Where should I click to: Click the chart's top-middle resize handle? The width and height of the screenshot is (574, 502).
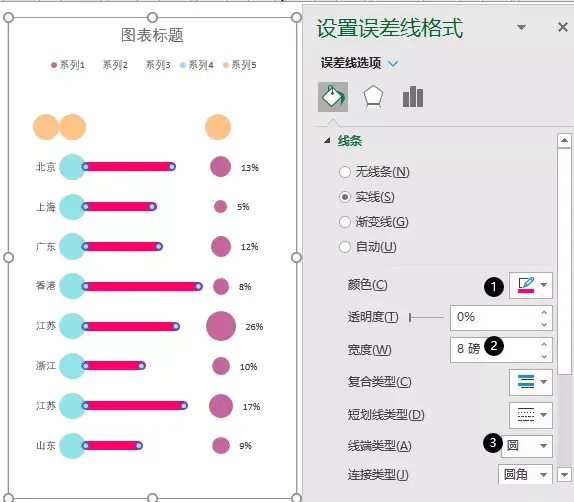[152, 17]
